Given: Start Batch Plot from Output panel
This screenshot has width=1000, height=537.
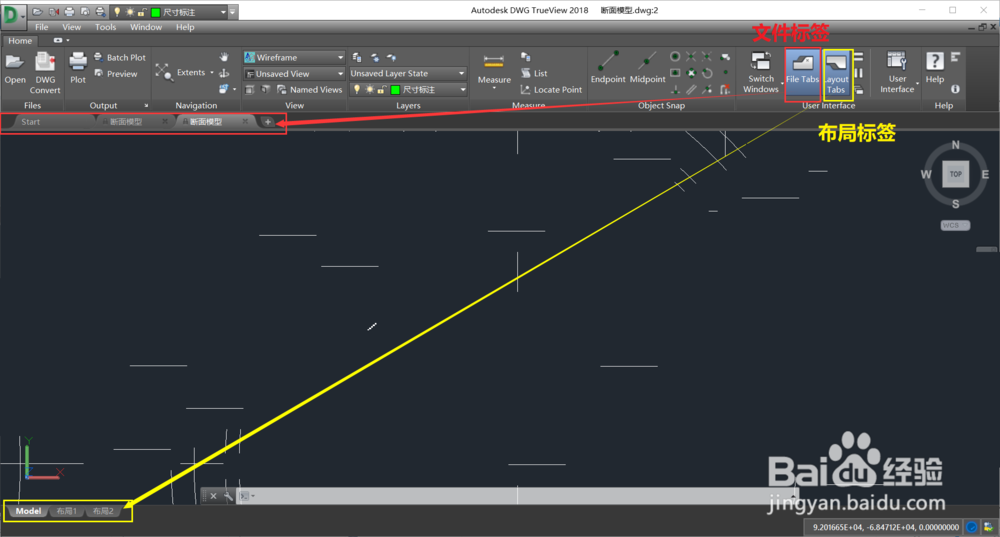Looking at the screenshot, I should click(119, 57).
